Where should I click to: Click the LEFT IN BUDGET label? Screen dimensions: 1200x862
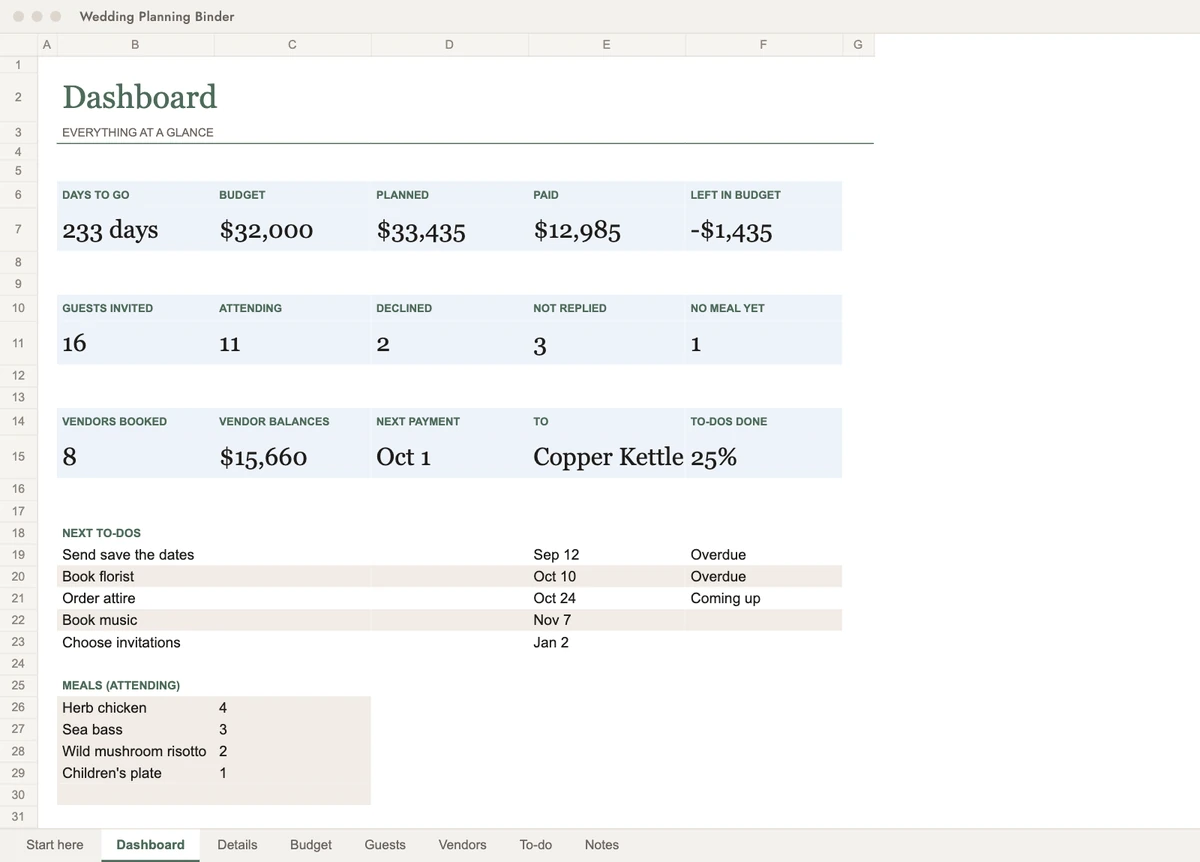[x=735, y=195]
